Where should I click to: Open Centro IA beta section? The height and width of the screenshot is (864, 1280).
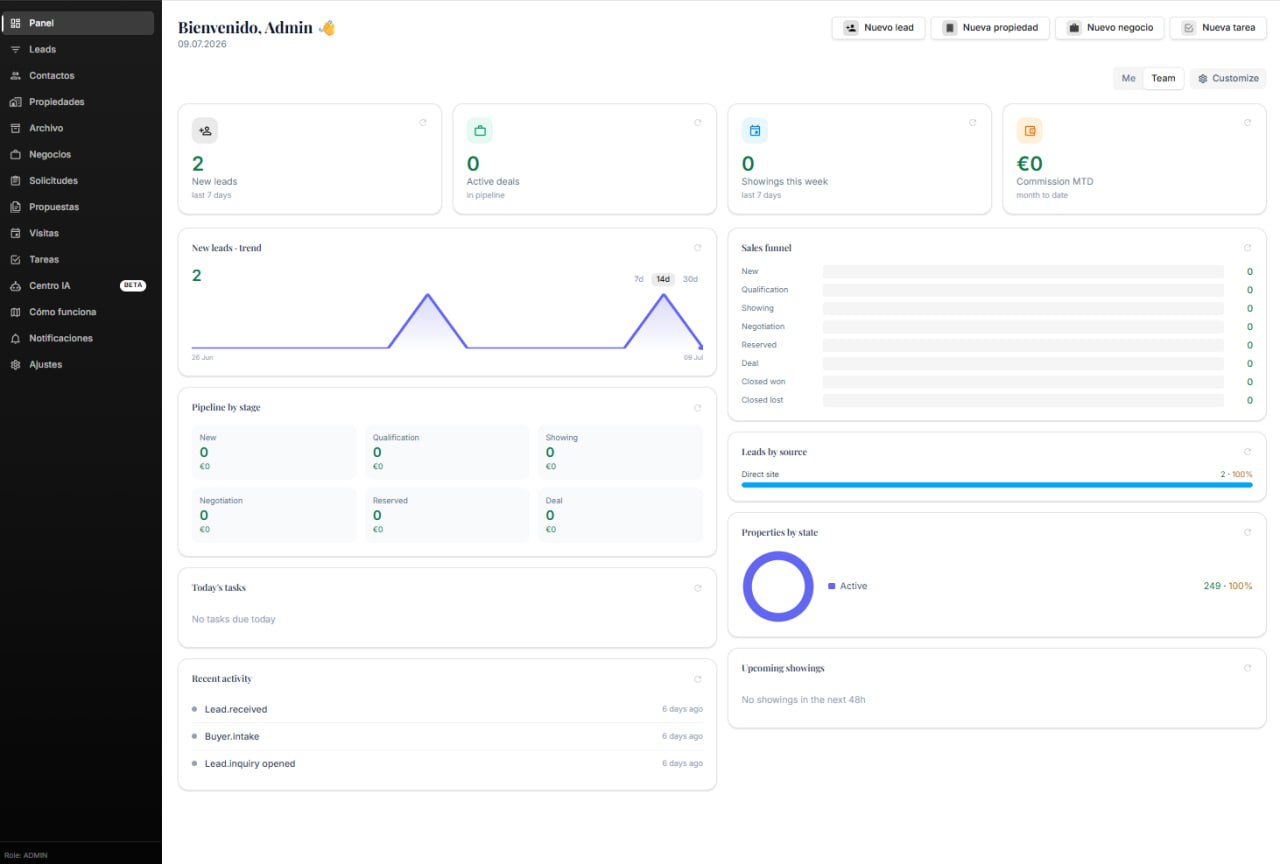(x=78, y=286)
